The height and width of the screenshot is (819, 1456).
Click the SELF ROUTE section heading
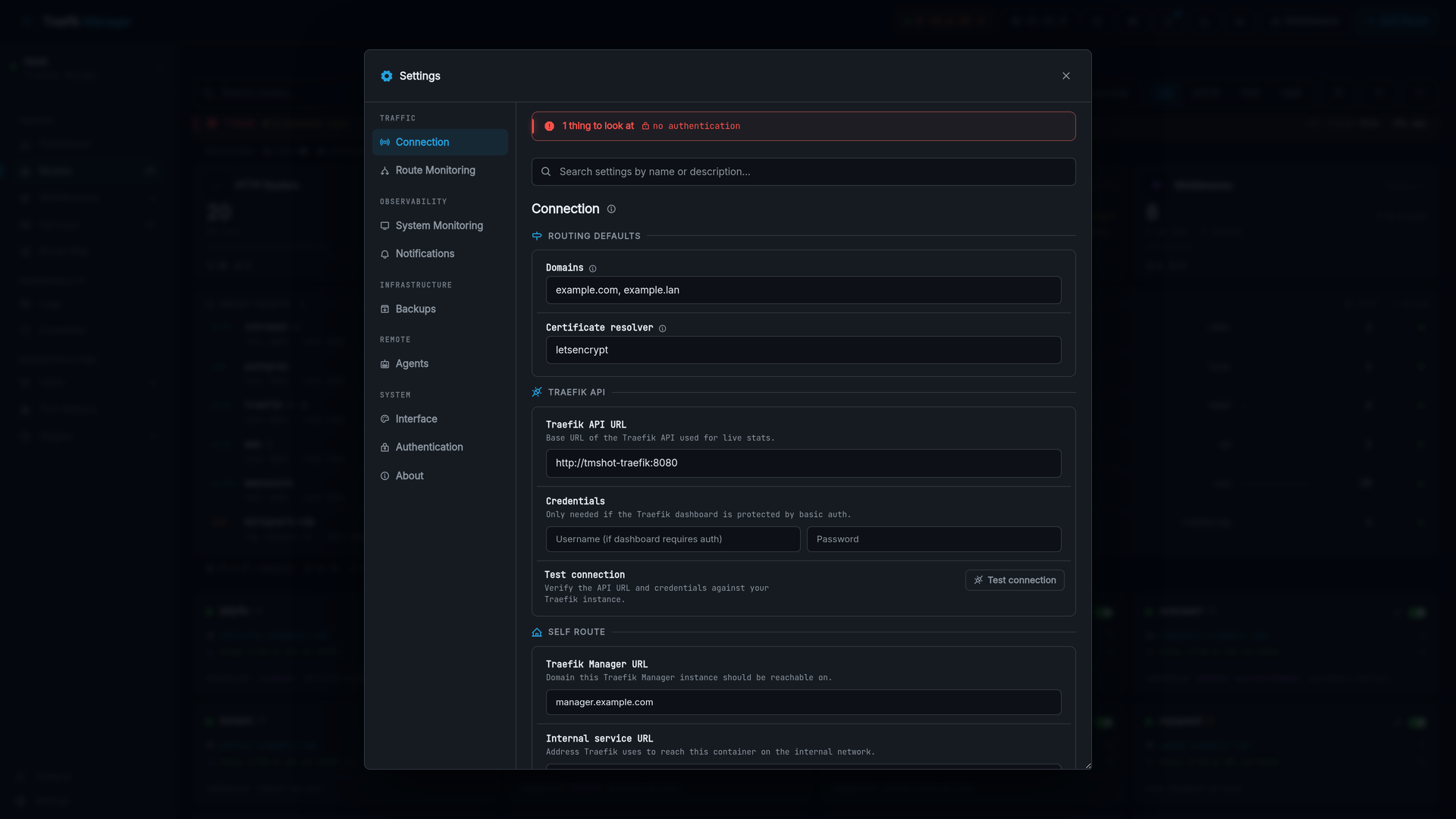click(576, 632)
